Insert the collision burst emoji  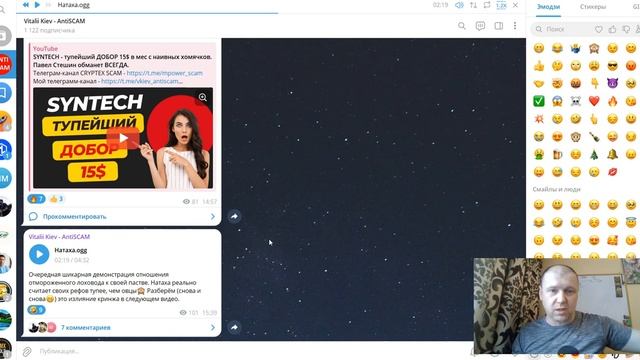pos(539,119)
